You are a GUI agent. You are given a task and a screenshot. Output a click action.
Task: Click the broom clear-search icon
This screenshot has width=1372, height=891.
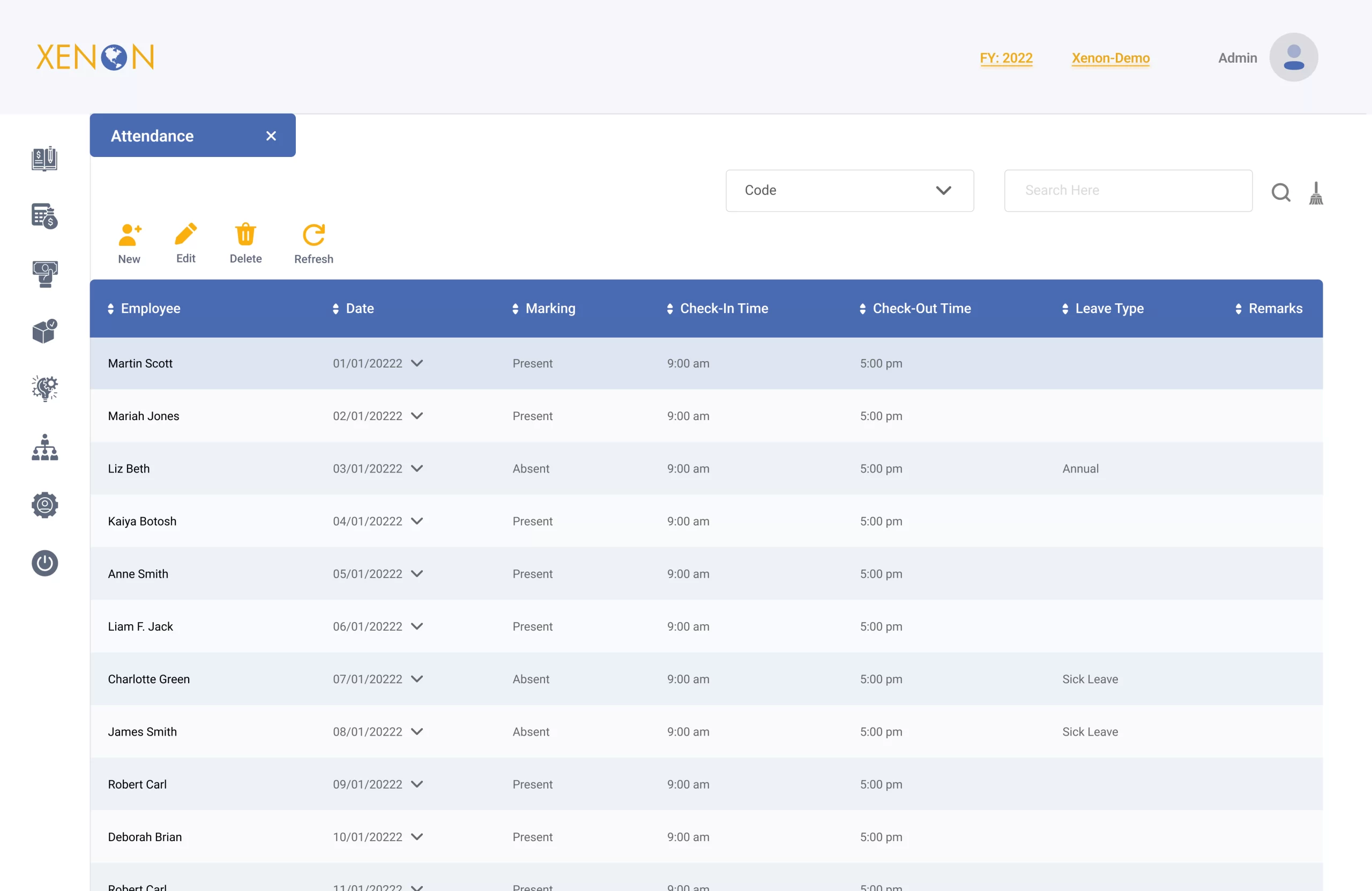point(1316,193)
